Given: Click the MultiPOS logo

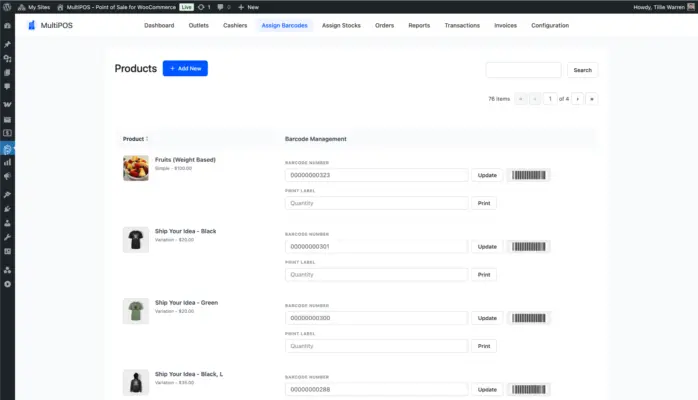Looking at the screenshot, I should point(50,25).
